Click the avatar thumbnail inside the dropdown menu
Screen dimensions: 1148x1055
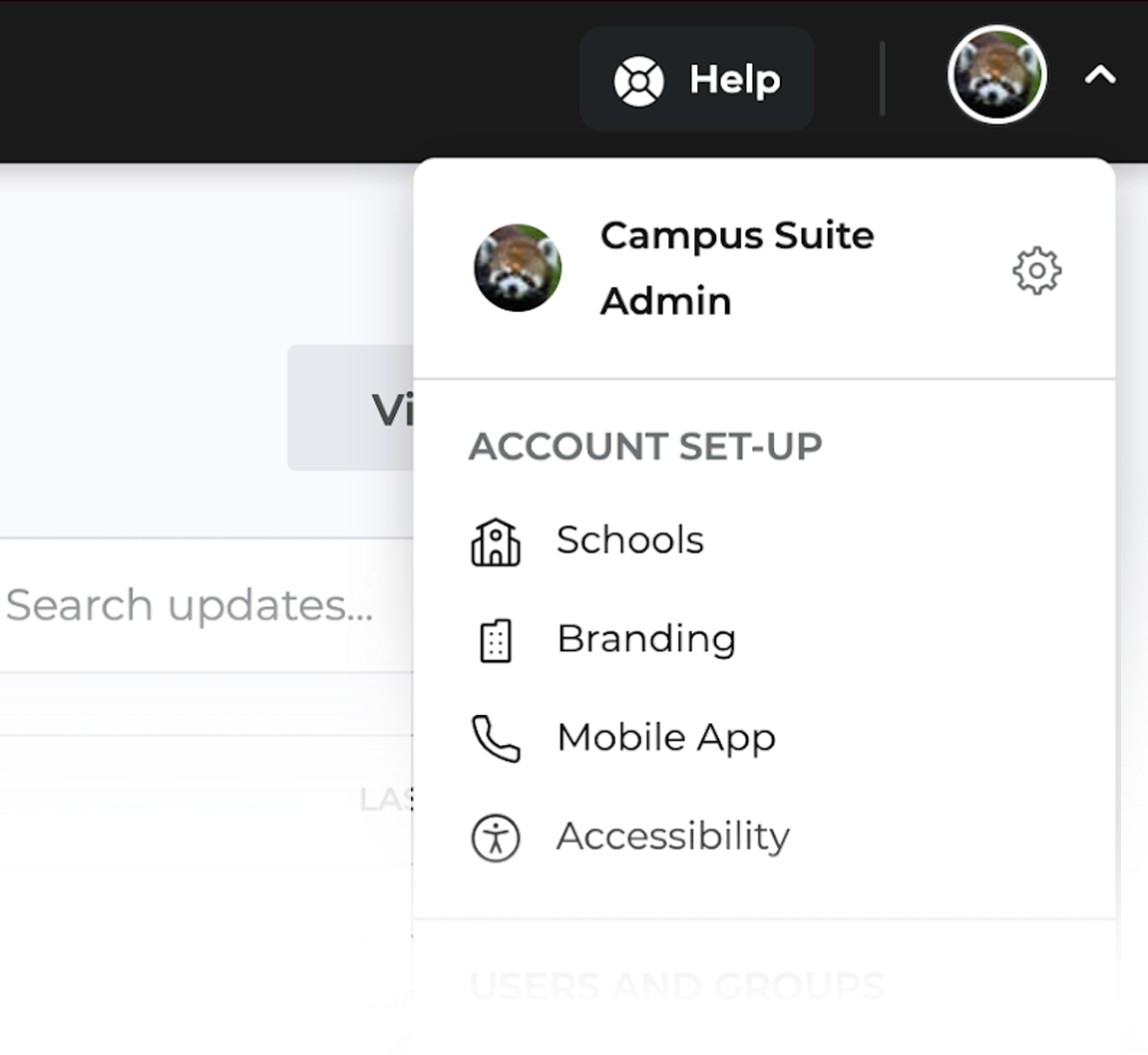[x=518, y=269]
